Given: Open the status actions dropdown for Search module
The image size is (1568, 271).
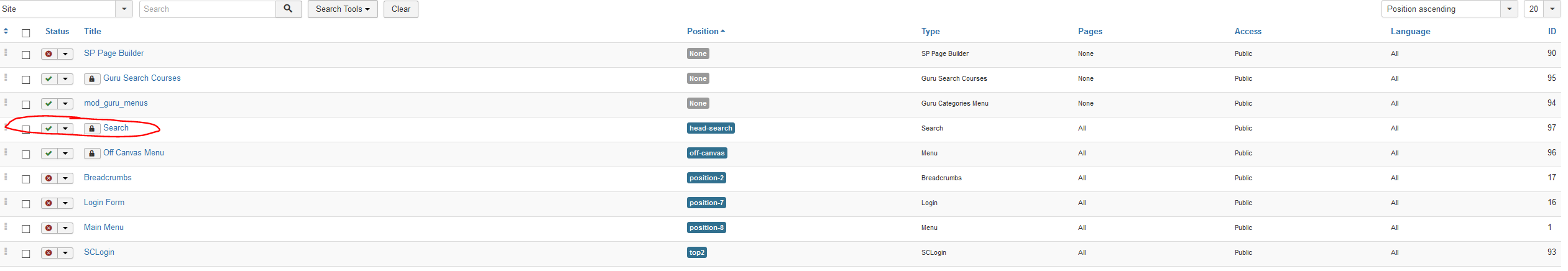Looking at the screenshot, I should click(x=65, y=129).
